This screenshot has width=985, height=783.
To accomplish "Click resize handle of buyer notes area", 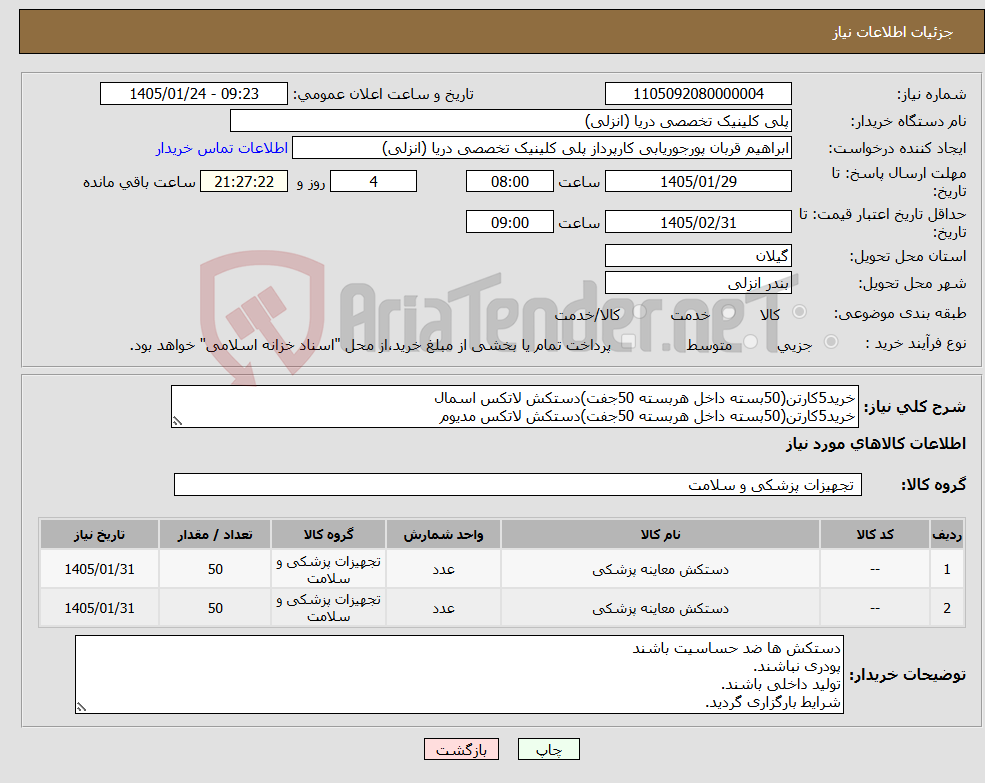I will point(81,707).
